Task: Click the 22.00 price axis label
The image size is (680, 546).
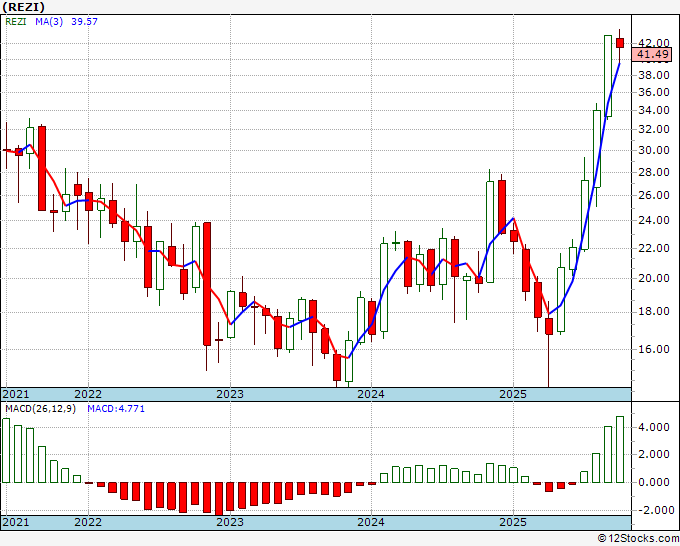Action: click(x=654, y=248)
